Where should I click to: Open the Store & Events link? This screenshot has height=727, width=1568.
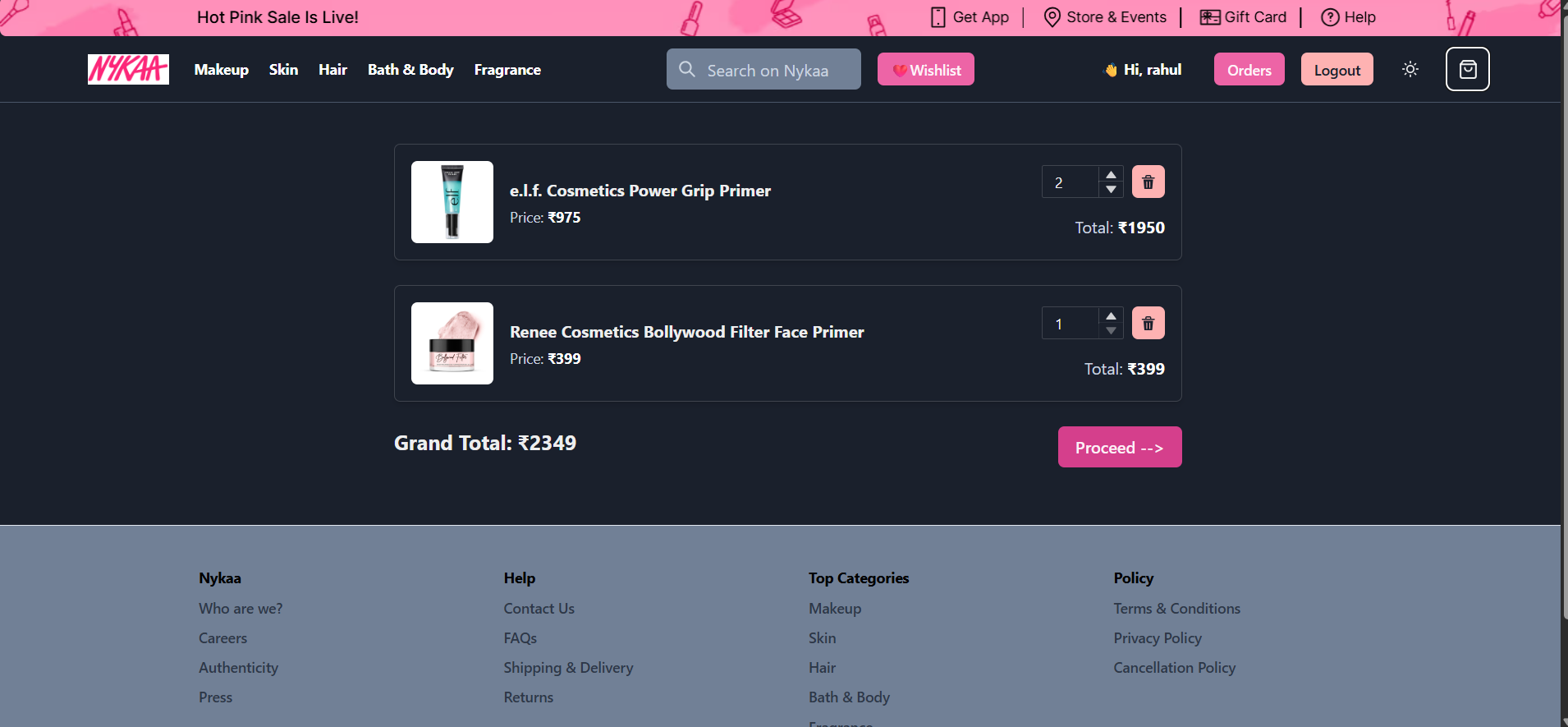[x=1116, y=17]
